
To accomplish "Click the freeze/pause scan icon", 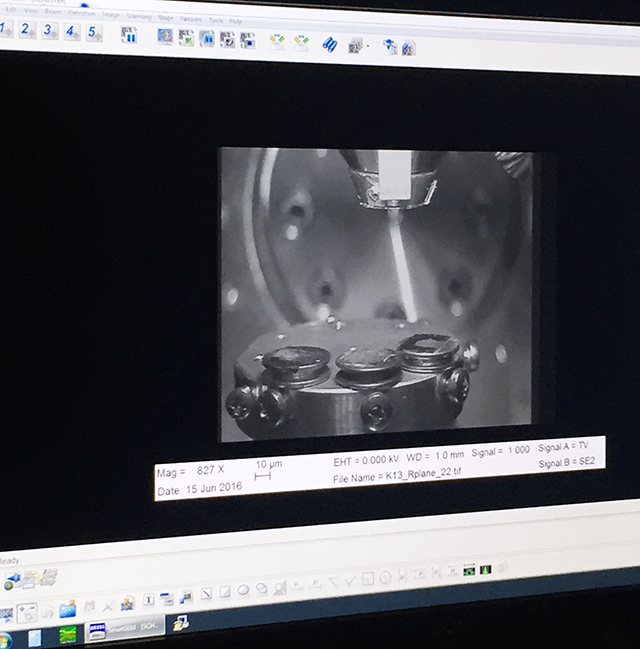I will pyautogui.click(x=129, y=35).
